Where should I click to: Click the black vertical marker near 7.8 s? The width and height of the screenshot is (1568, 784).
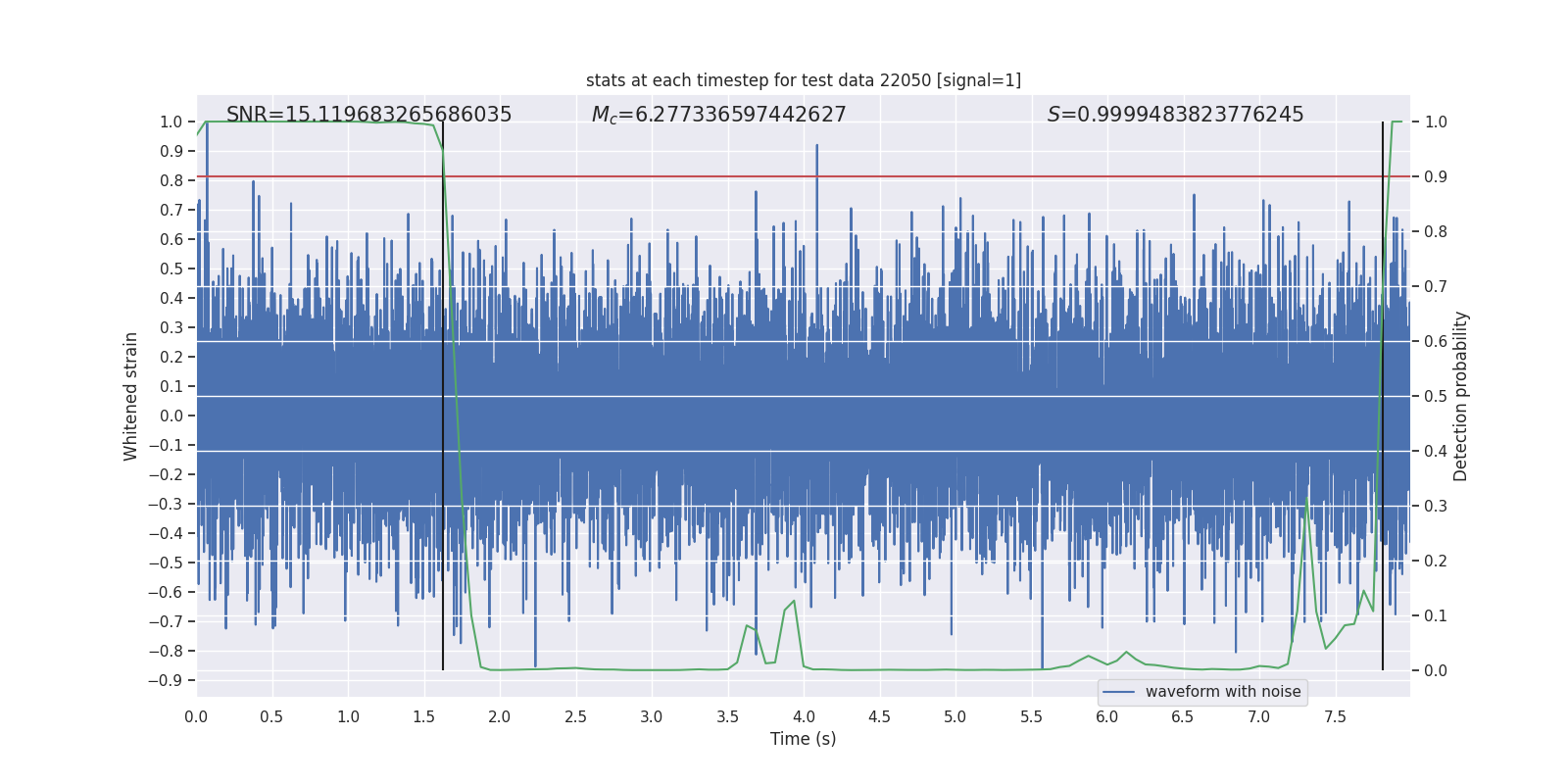coord(1383,396)
